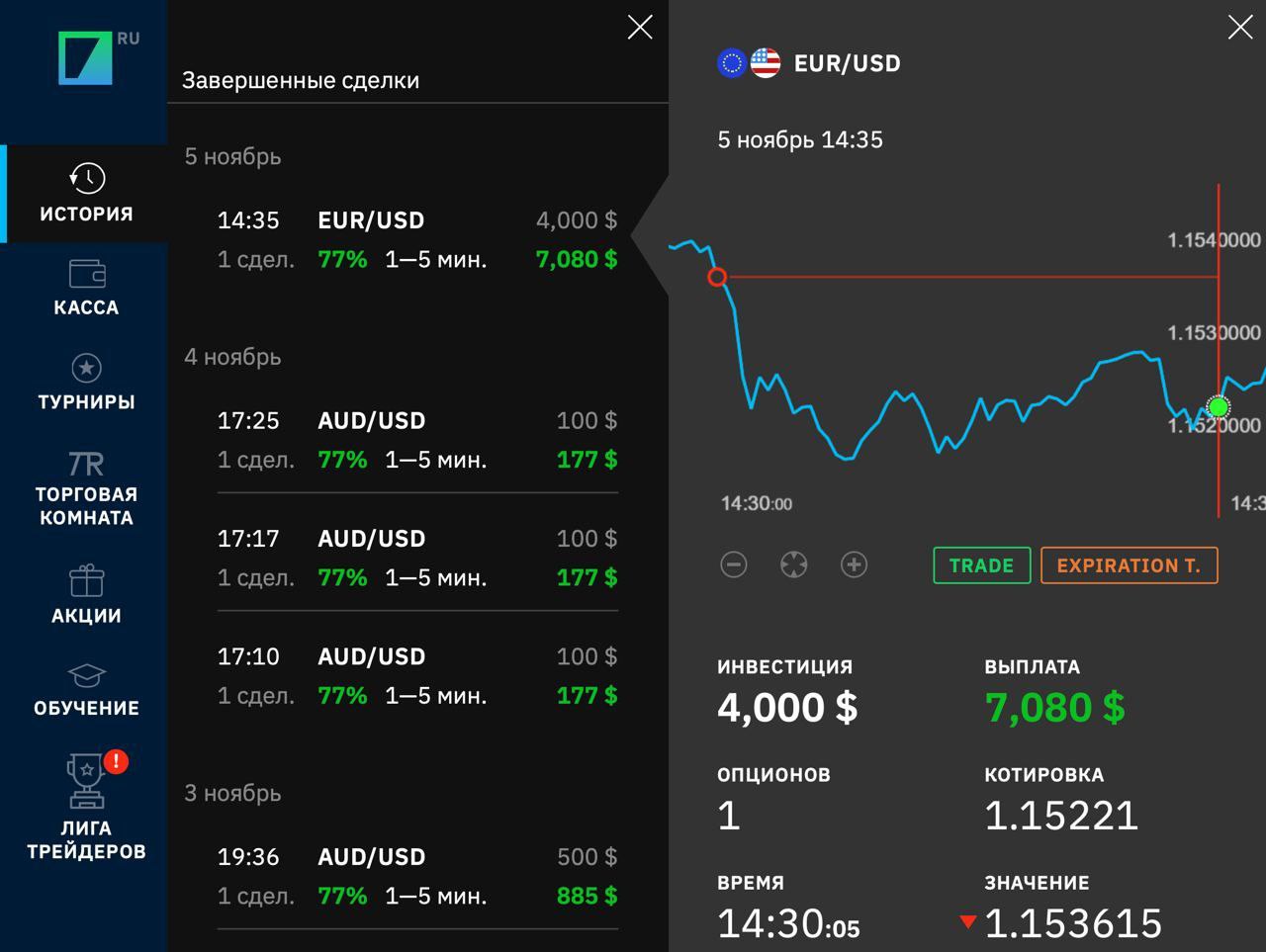Screen dimensions: 1266x952
Task: Open the Акции gift box icon
Action: click(x=87, y=580)
